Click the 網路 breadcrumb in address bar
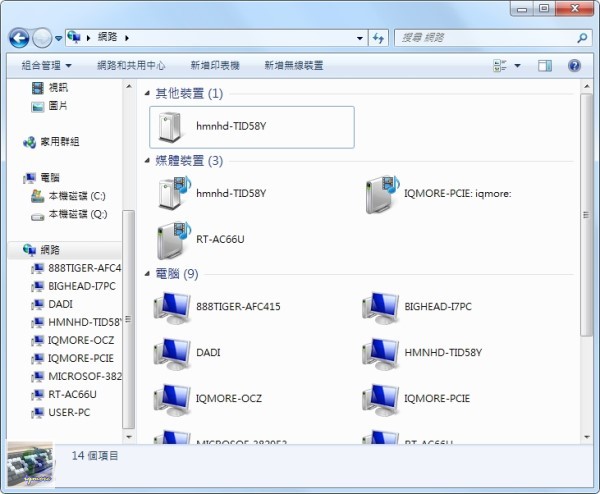Image resolution: width=600 pixels, height=494 pixels. [108, 37]
